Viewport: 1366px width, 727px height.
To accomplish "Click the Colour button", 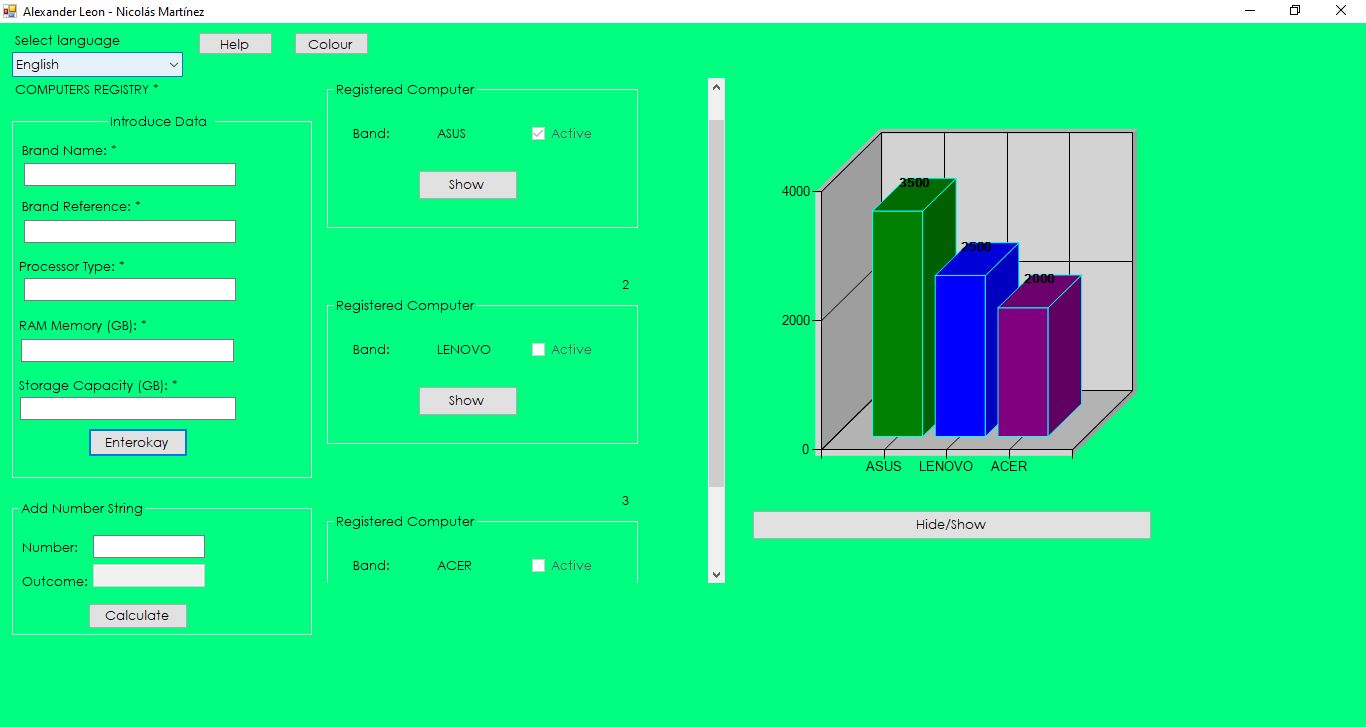I will tap(331, 44).
